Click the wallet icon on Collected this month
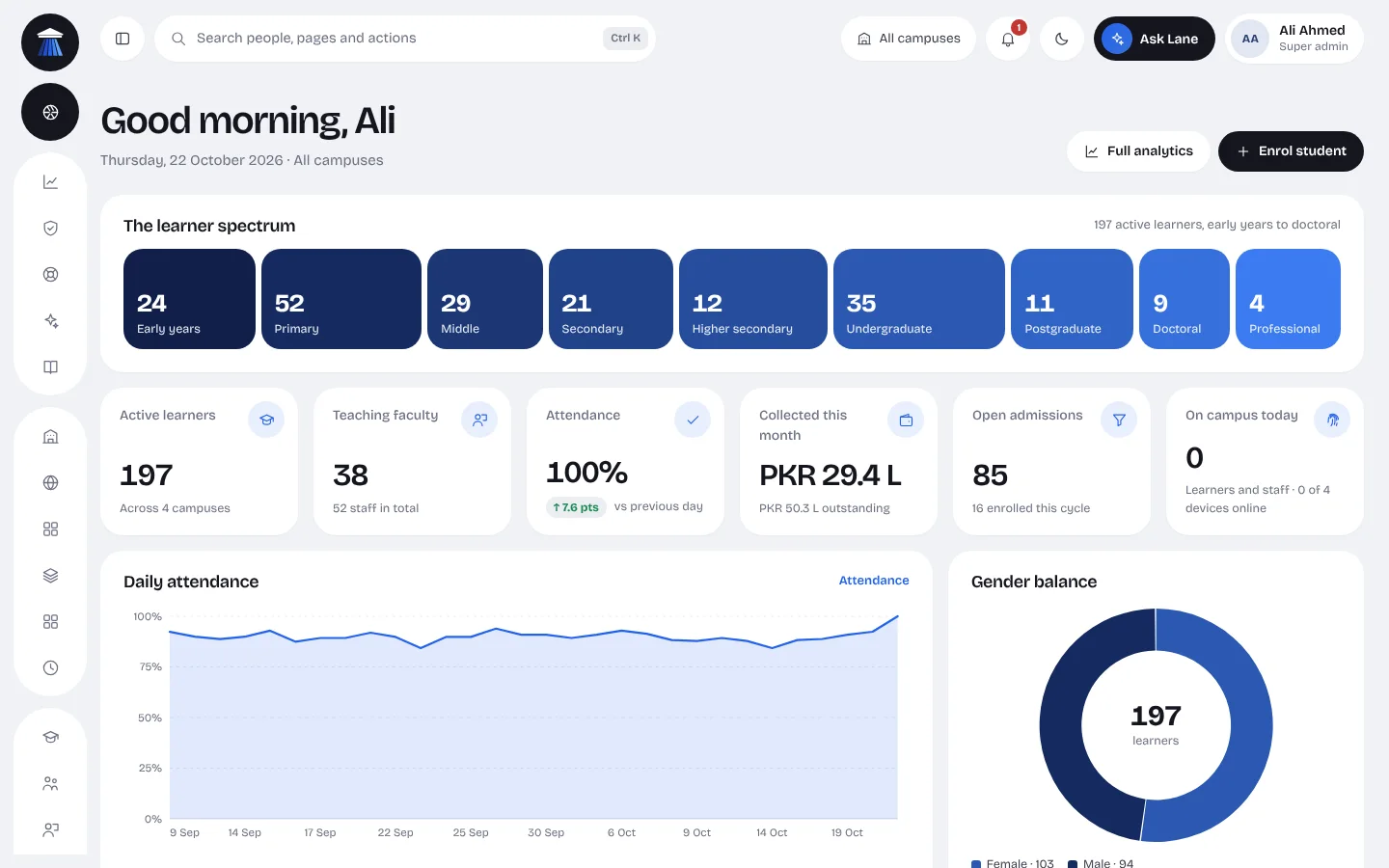Image resolution: width=1389 pixels, height=868 pixels. (906, 420)
